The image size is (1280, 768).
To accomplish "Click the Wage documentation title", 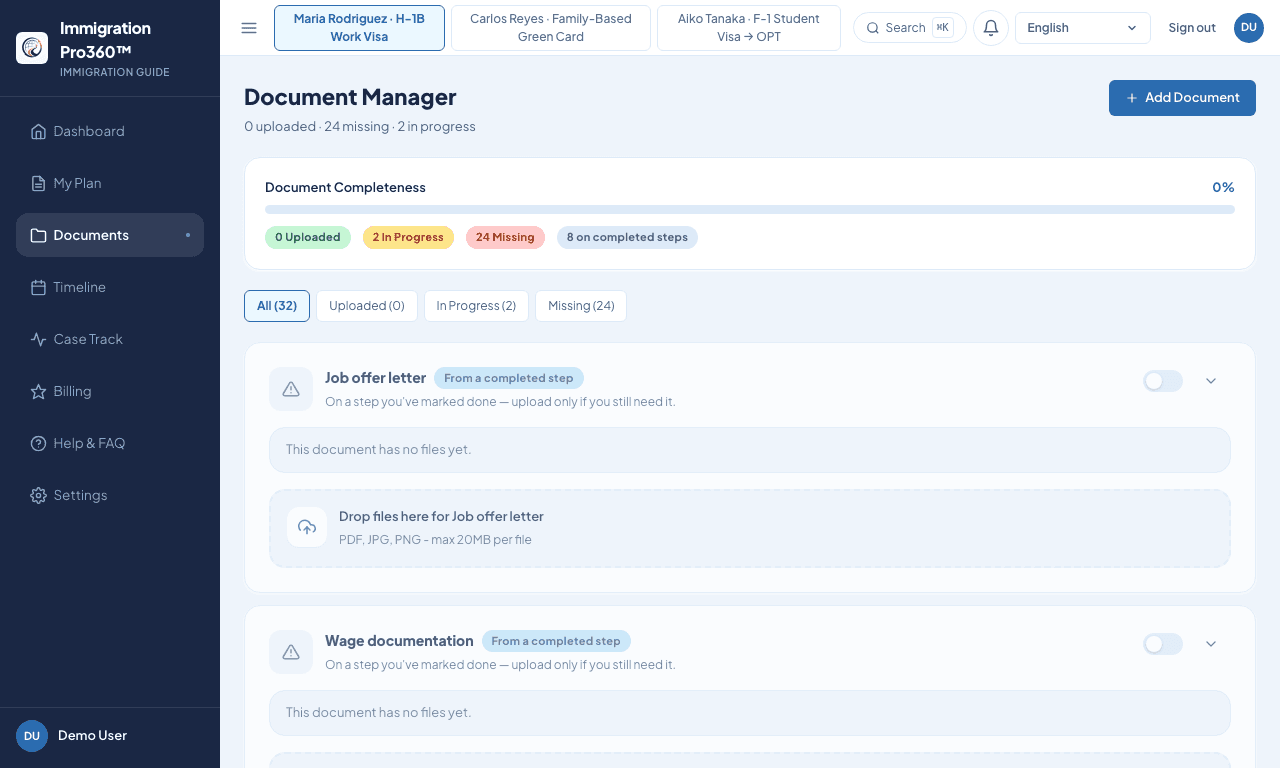I will tap(399, 641).
